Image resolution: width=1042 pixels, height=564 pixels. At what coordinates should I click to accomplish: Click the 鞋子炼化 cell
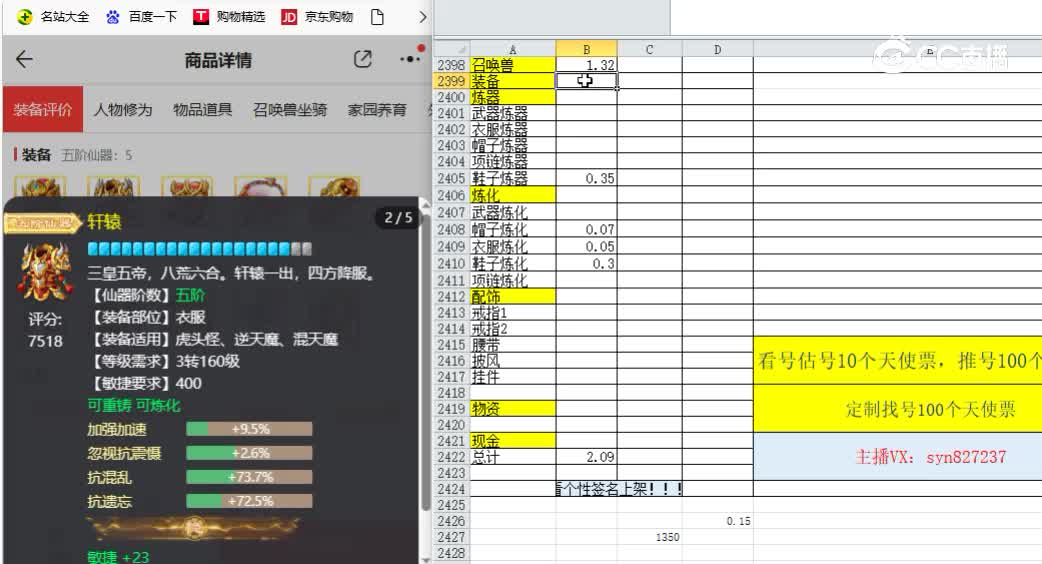click(x=512, y=263)
